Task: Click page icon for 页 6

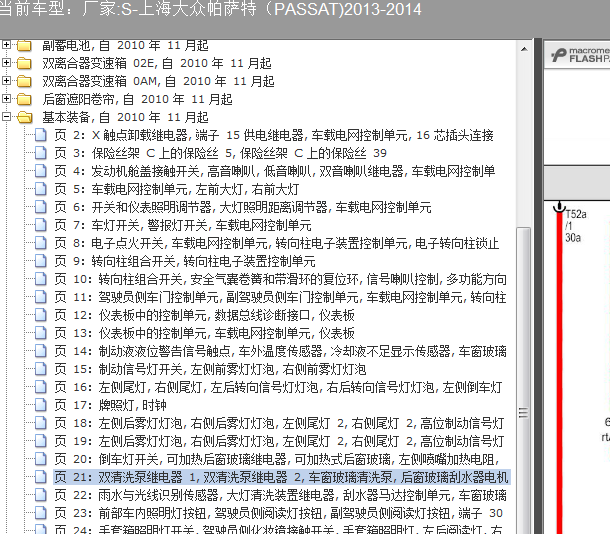Action: click(40, 207)
